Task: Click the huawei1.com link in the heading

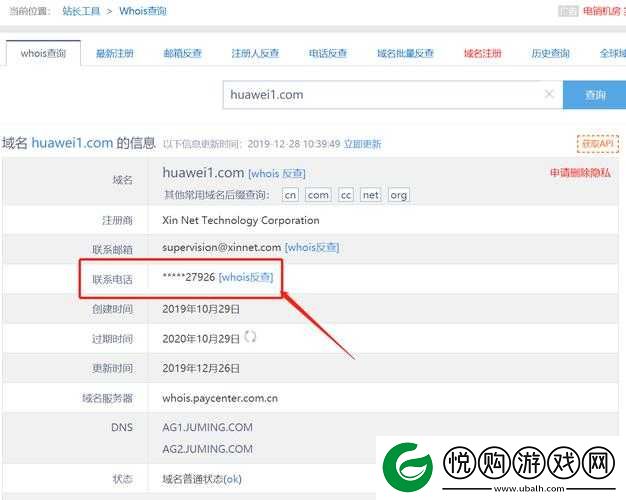Action: coord(72,143)
